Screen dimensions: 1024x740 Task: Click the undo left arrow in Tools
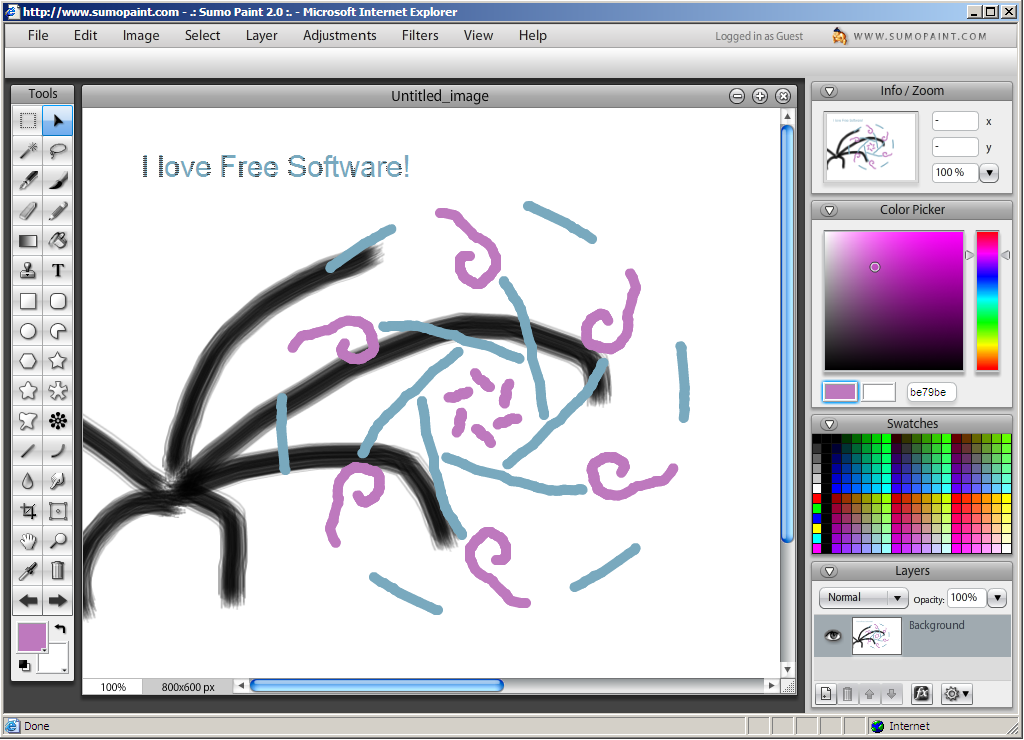point(27,601)
